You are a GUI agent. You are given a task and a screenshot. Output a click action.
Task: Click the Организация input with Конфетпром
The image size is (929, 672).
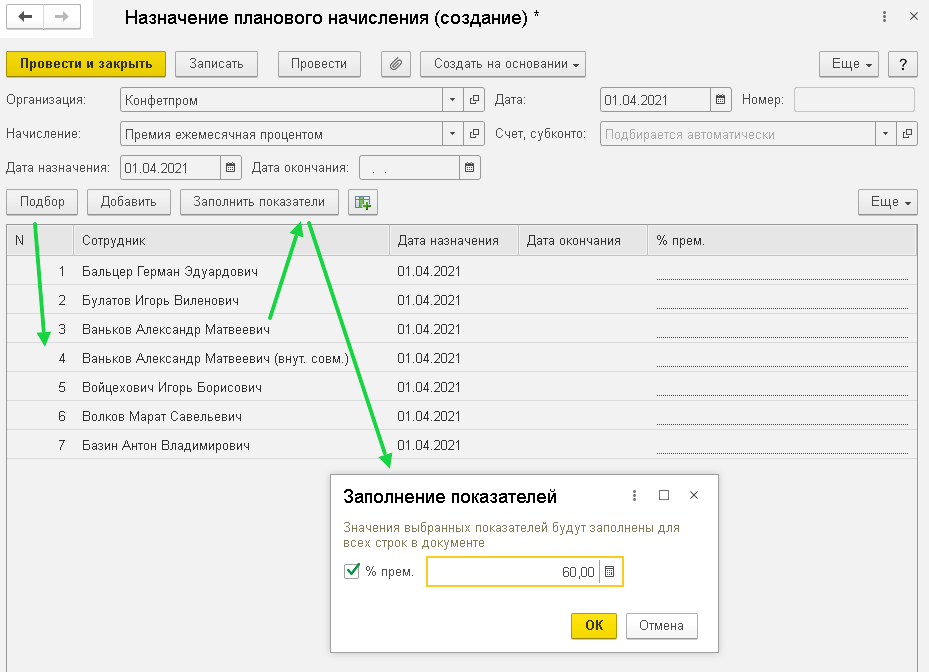tap(281, 100)
